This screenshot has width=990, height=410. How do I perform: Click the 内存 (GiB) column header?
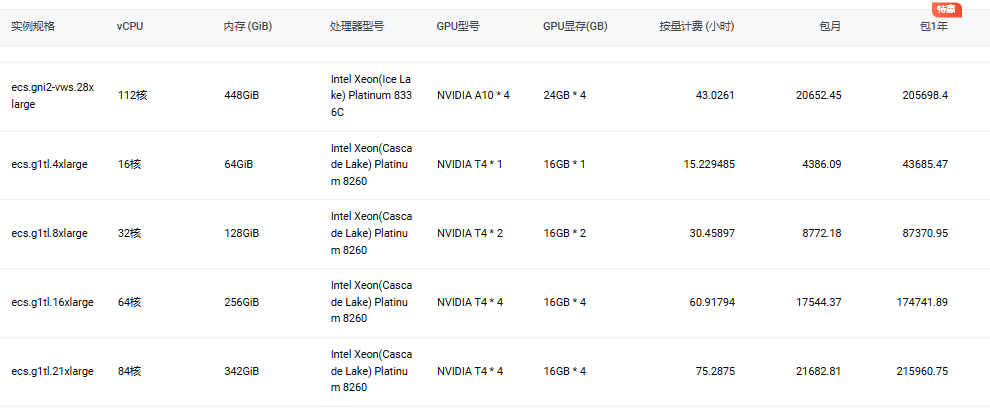pyautogui.click(x=248, y=27)
